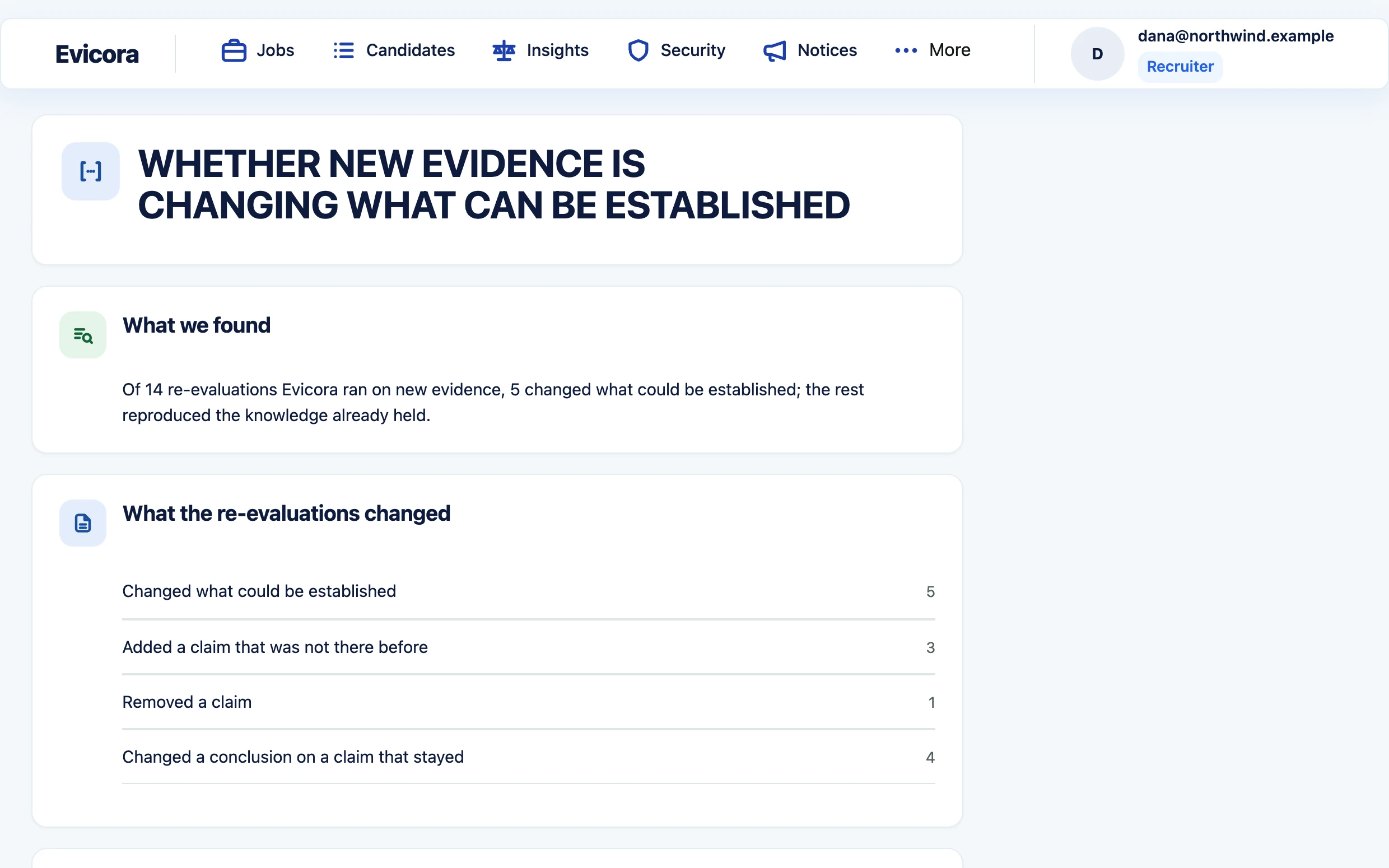Click the Evicora logo
The image size is (1389, 868).
click(97, 54)
